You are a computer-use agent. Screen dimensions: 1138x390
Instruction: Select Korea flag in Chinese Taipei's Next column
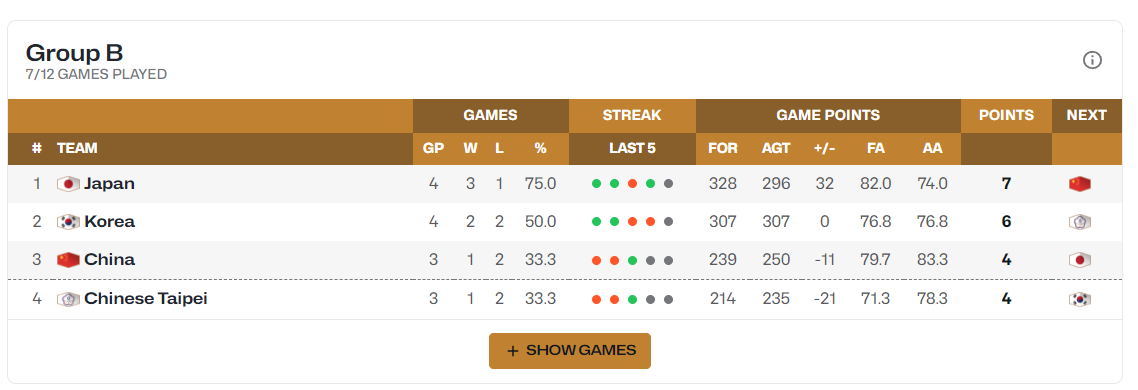[1080, 298]
